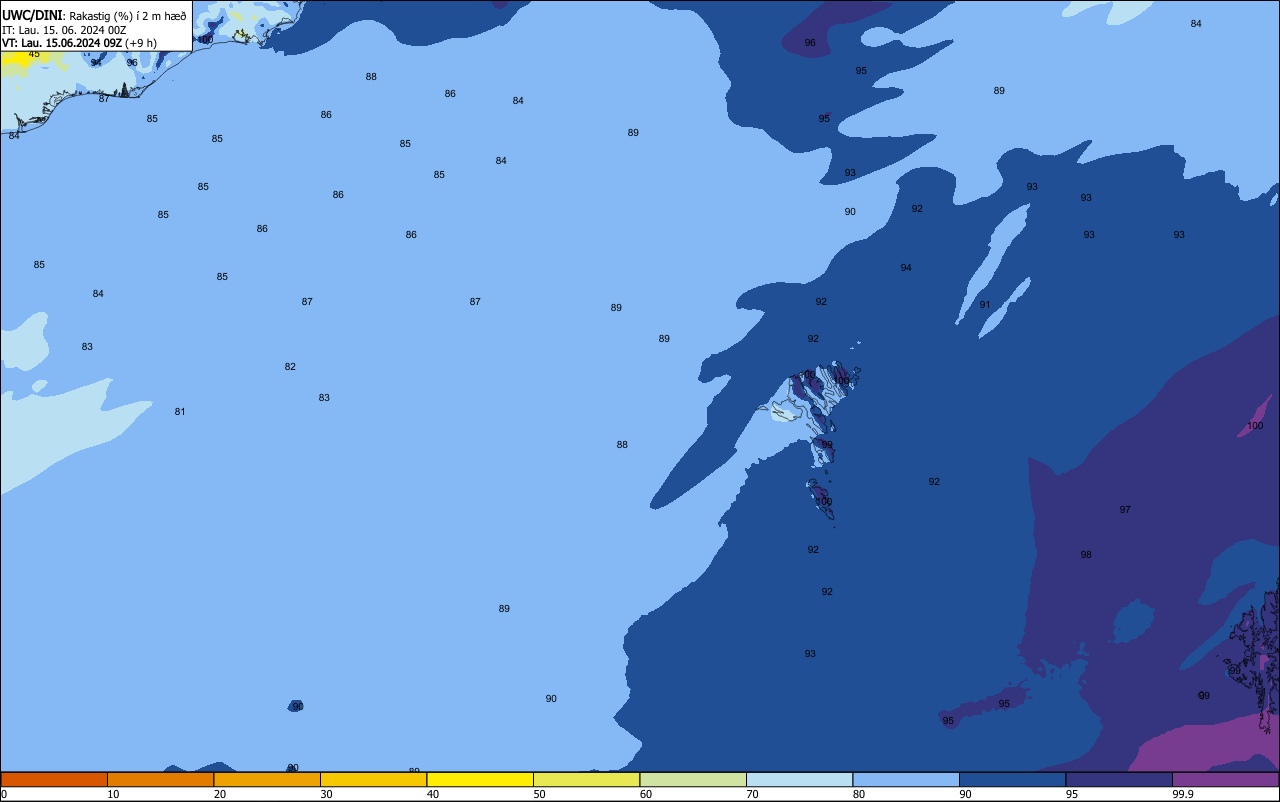Click the humidity value 45 on yellow area

coord(34,54)
